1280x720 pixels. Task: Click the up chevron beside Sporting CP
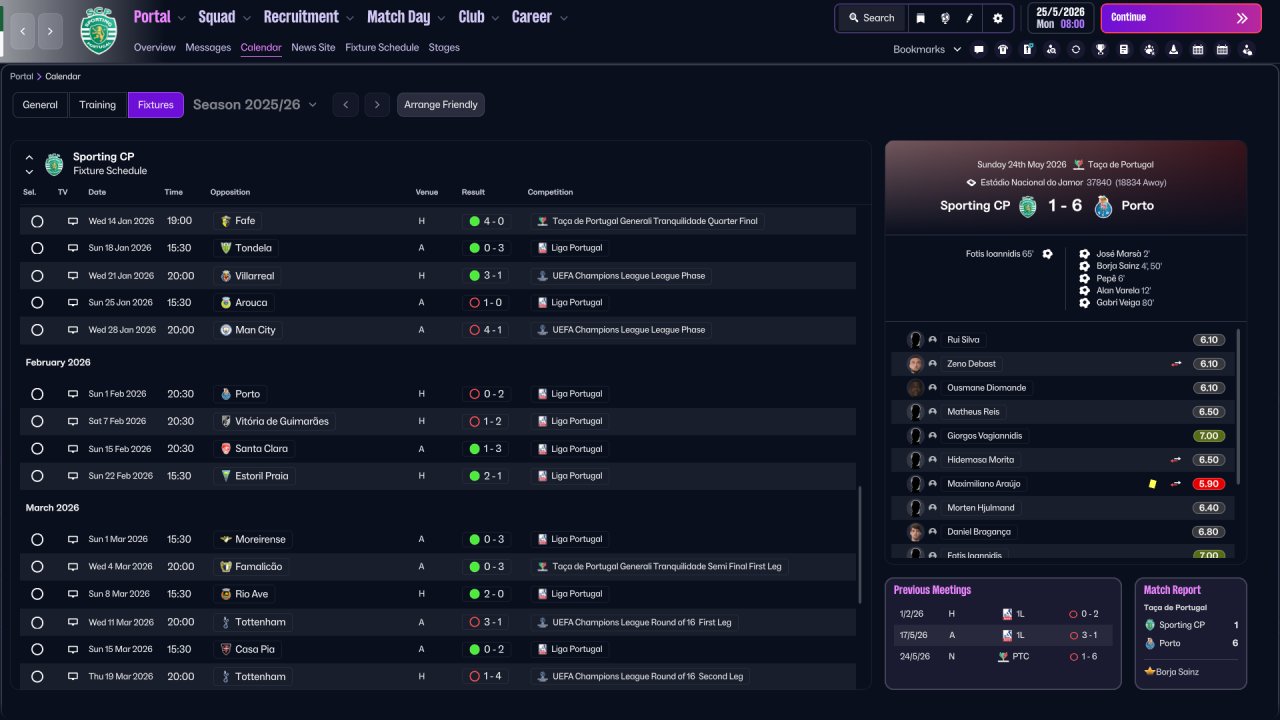click(x=29, y=158)
